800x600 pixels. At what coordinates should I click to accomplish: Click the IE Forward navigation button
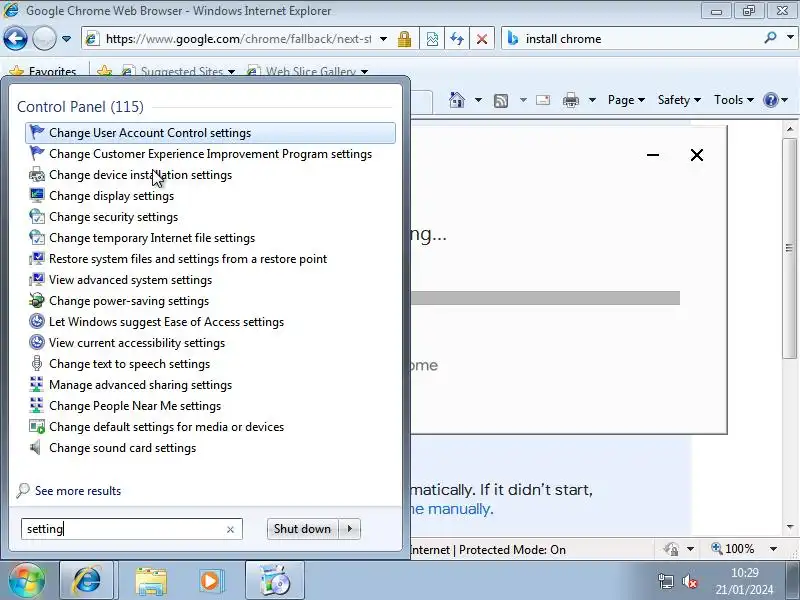[x=44, y=38]
